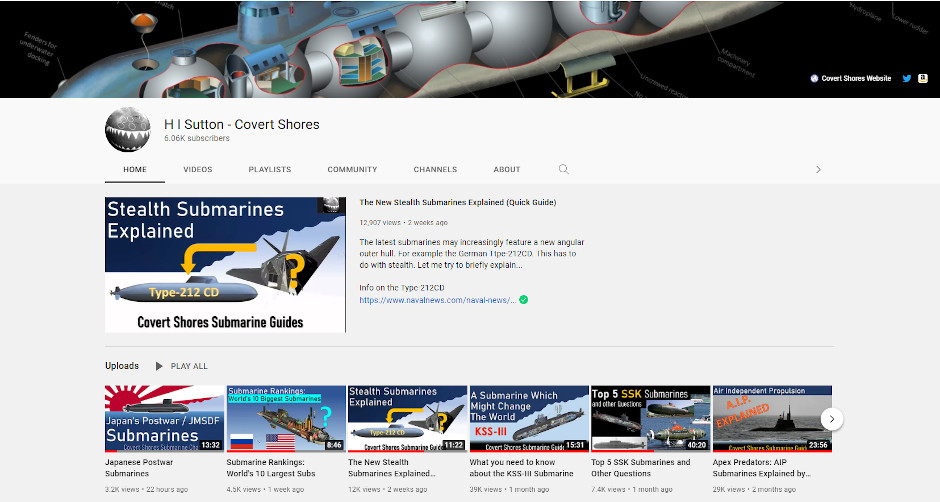The image size is (940, 502).
Task: Open Stealth Submarines Explained thumbnail in Uploads
Action: coord(407,419)
